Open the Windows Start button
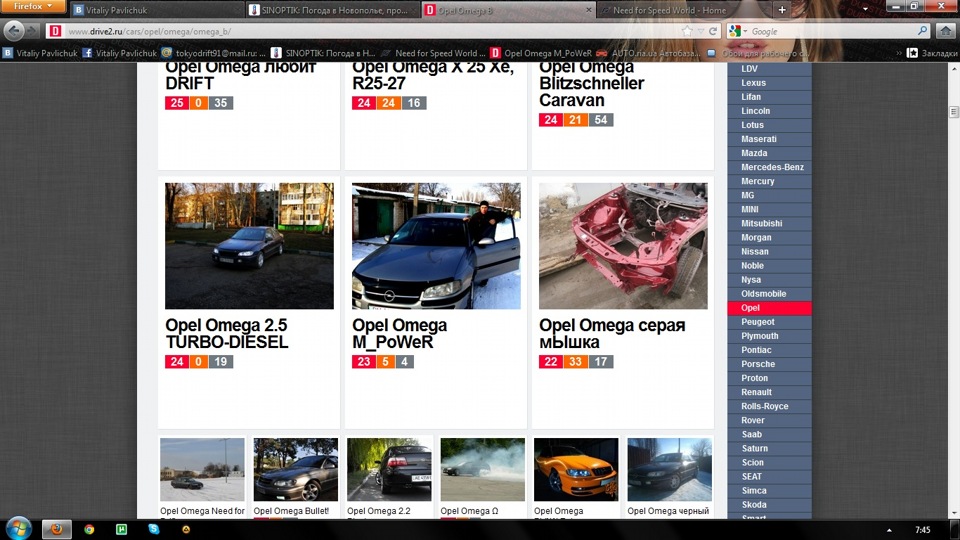960x540 pixels. click(x=18, y=529)
